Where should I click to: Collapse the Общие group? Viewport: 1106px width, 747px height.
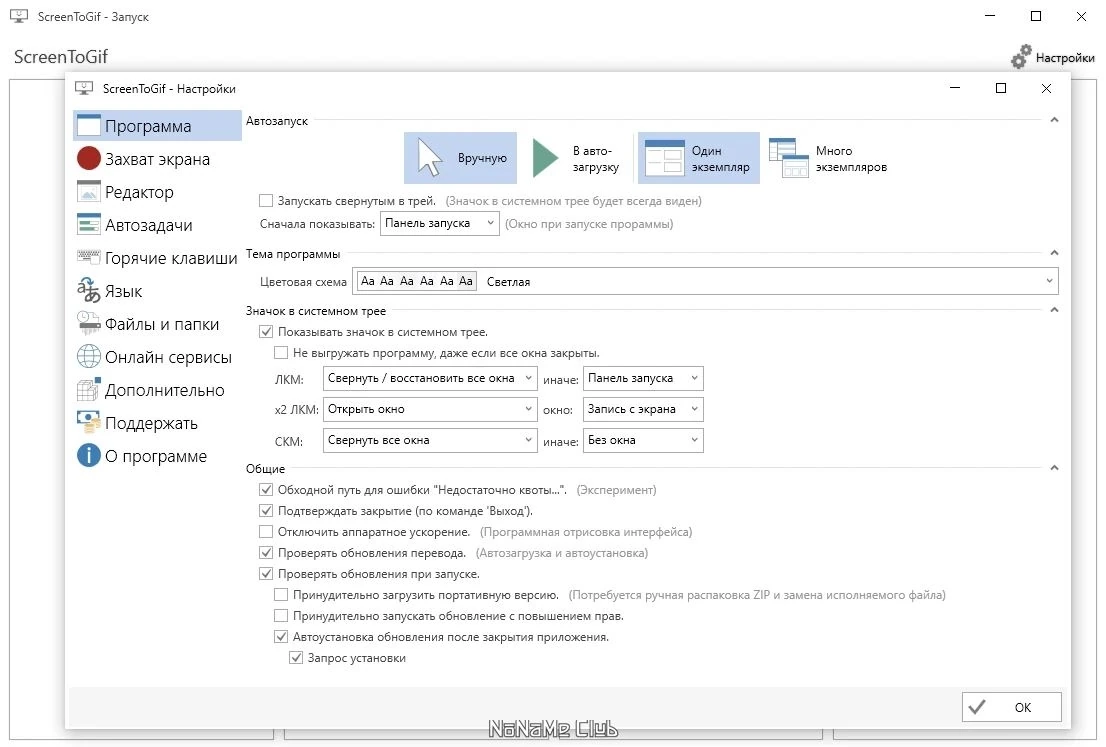(x=1054, y=468)
